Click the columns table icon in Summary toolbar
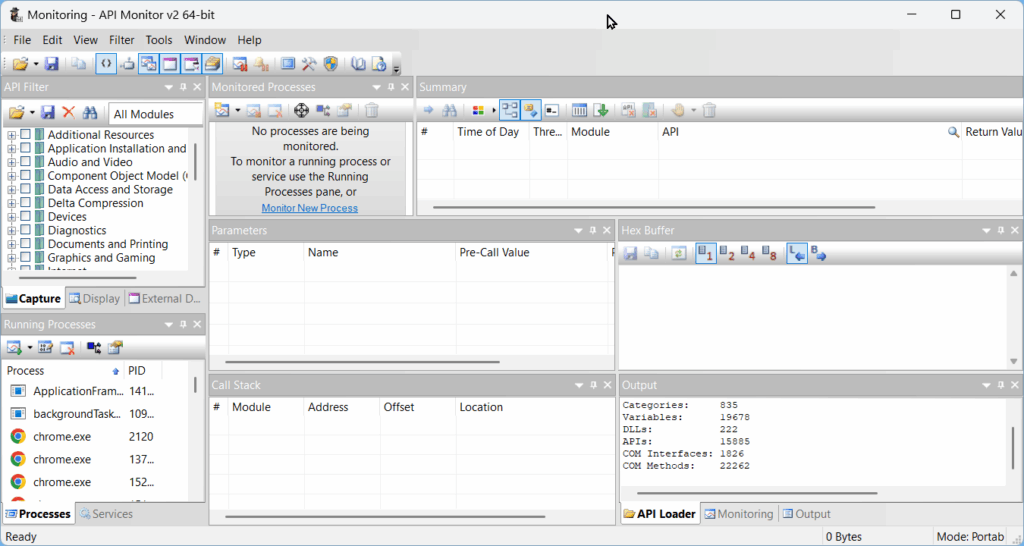 [x=579, y=110]
